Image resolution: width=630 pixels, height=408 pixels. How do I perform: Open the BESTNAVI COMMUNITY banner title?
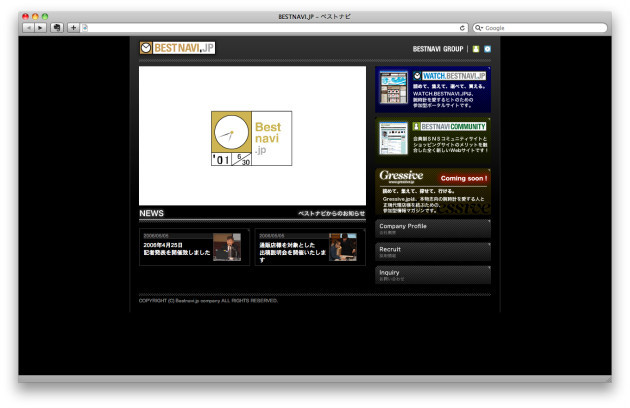click(x=450, y=127)
